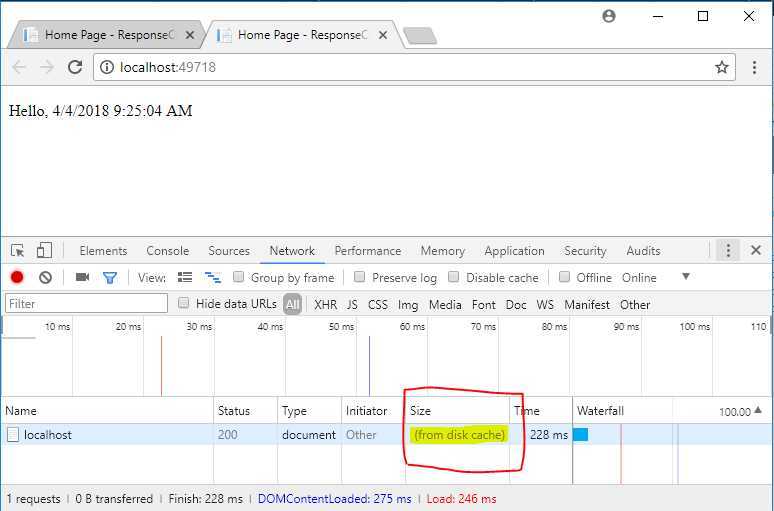The width and height of the screenshot is (774, 511).
Task: Toggle the network filter funnel
Action: tap(110, 278)
